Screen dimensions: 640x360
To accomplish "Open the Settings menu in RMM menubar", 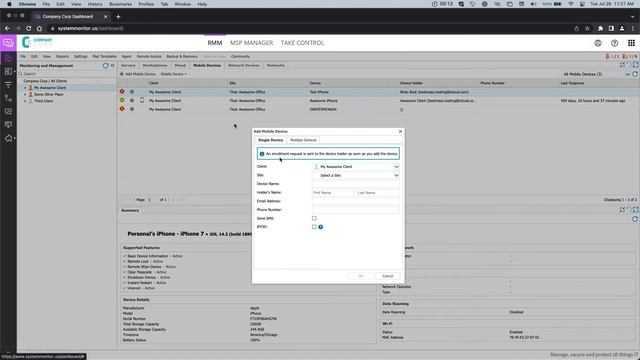I will point(80,56).
